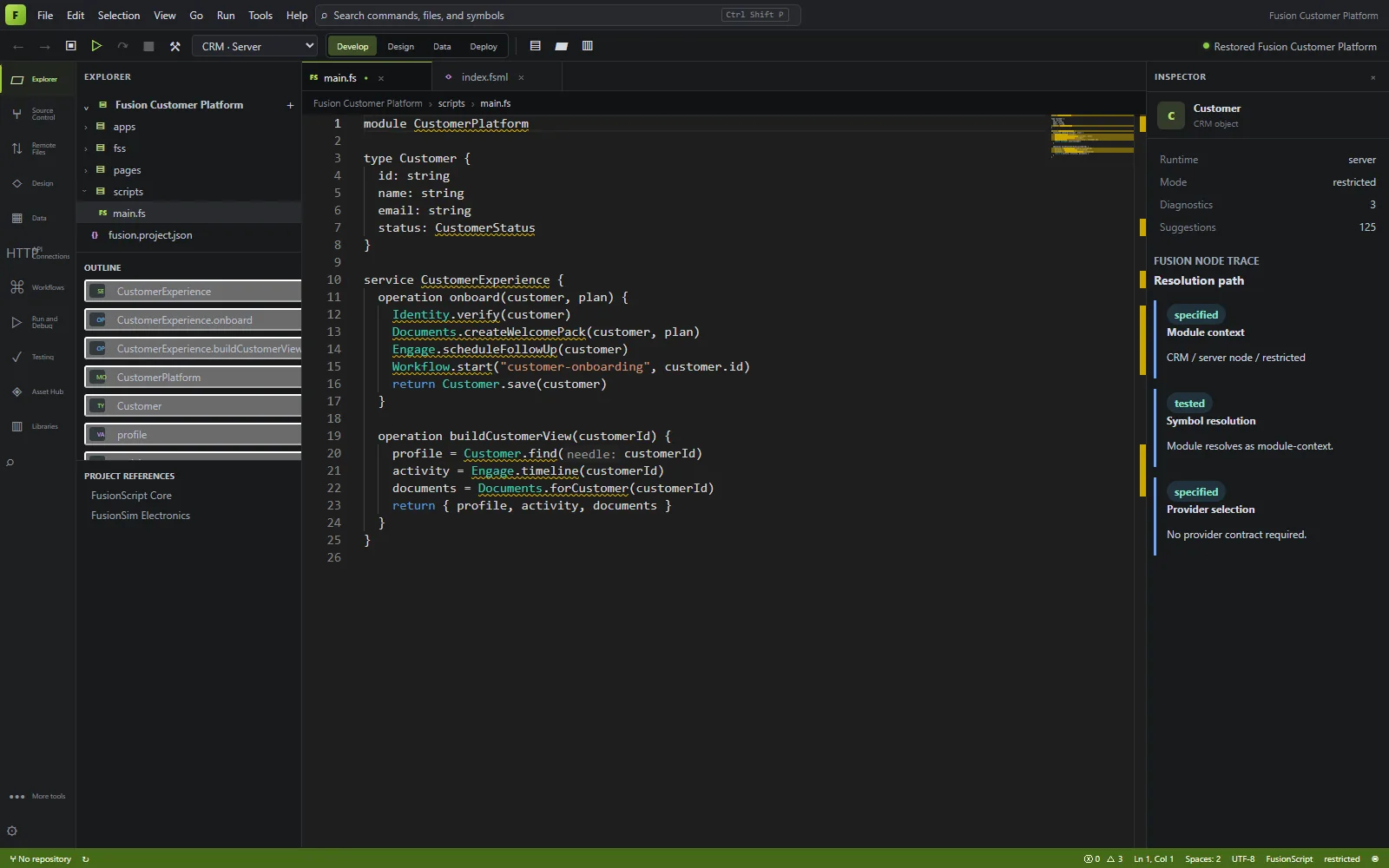Click the Stop square button in toolbar
This screenshot has width=1389, height=868.
pyautogui.click(x=148, y=46)
